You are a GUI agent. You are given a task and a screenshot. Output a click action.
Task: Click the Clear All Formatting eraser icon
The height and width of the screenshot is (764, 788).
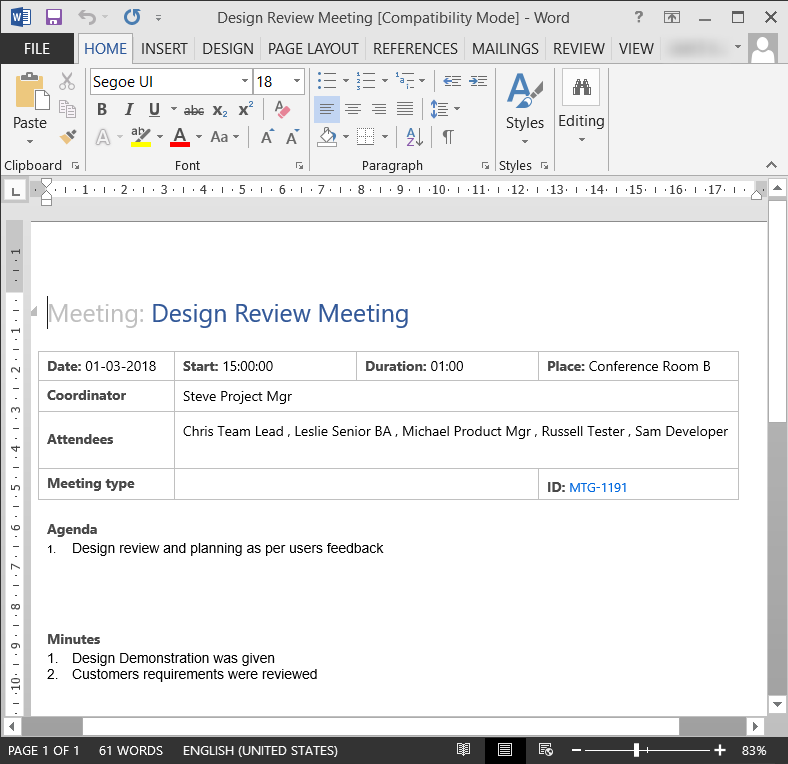282,110
